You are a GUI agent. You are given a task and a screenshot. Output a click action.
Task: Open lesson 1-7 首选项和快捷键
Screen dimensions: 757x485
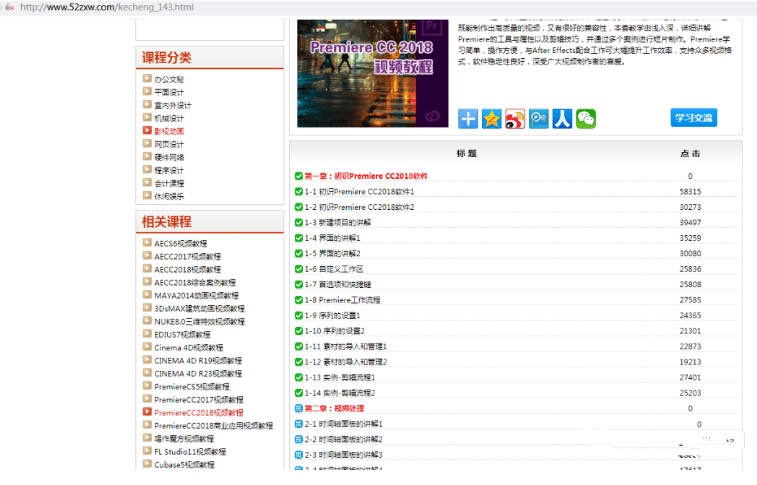pos(338,284)
